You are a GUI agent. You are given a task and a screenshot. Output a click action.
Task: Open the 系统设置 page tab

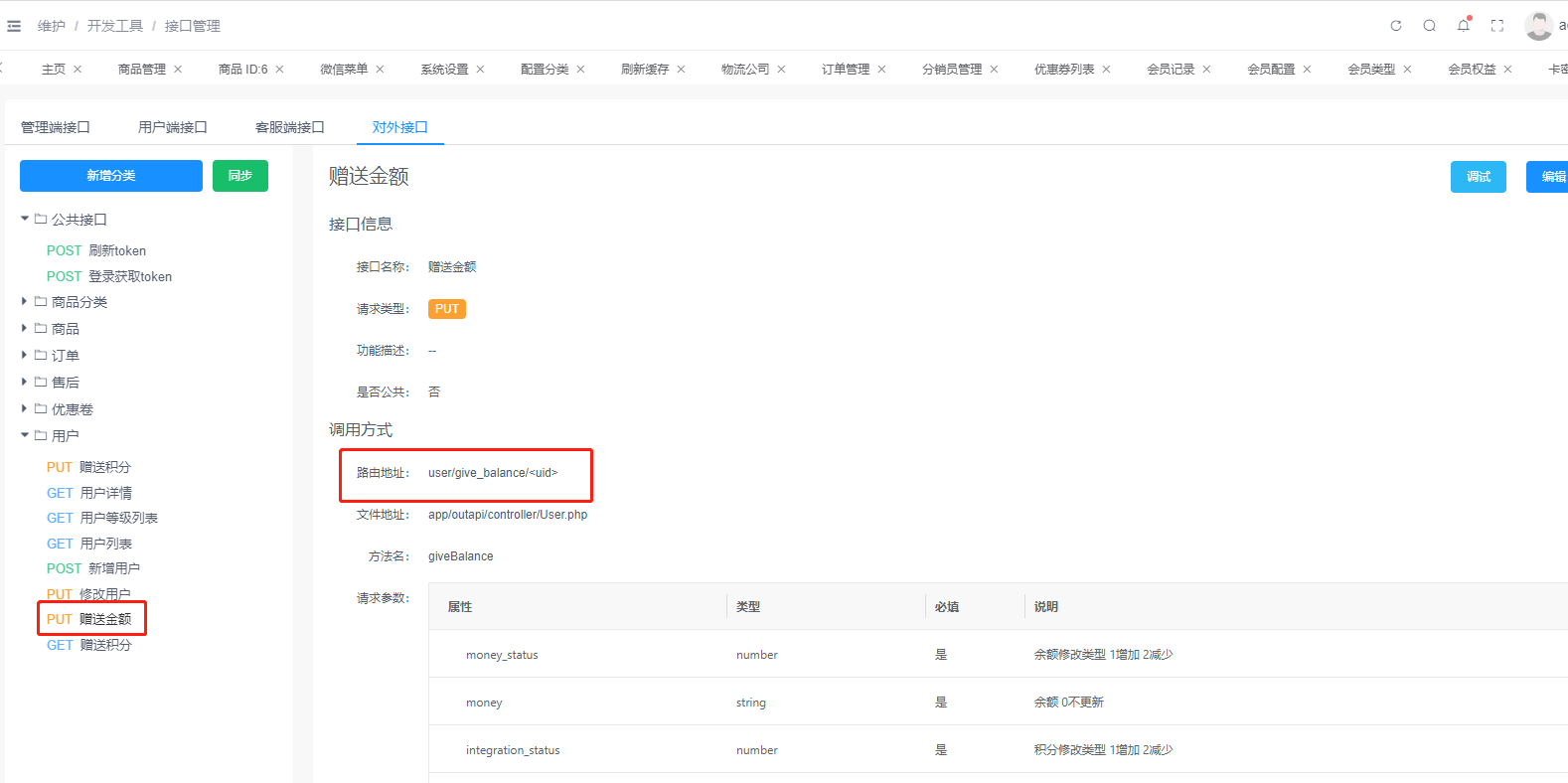(444, 70)
